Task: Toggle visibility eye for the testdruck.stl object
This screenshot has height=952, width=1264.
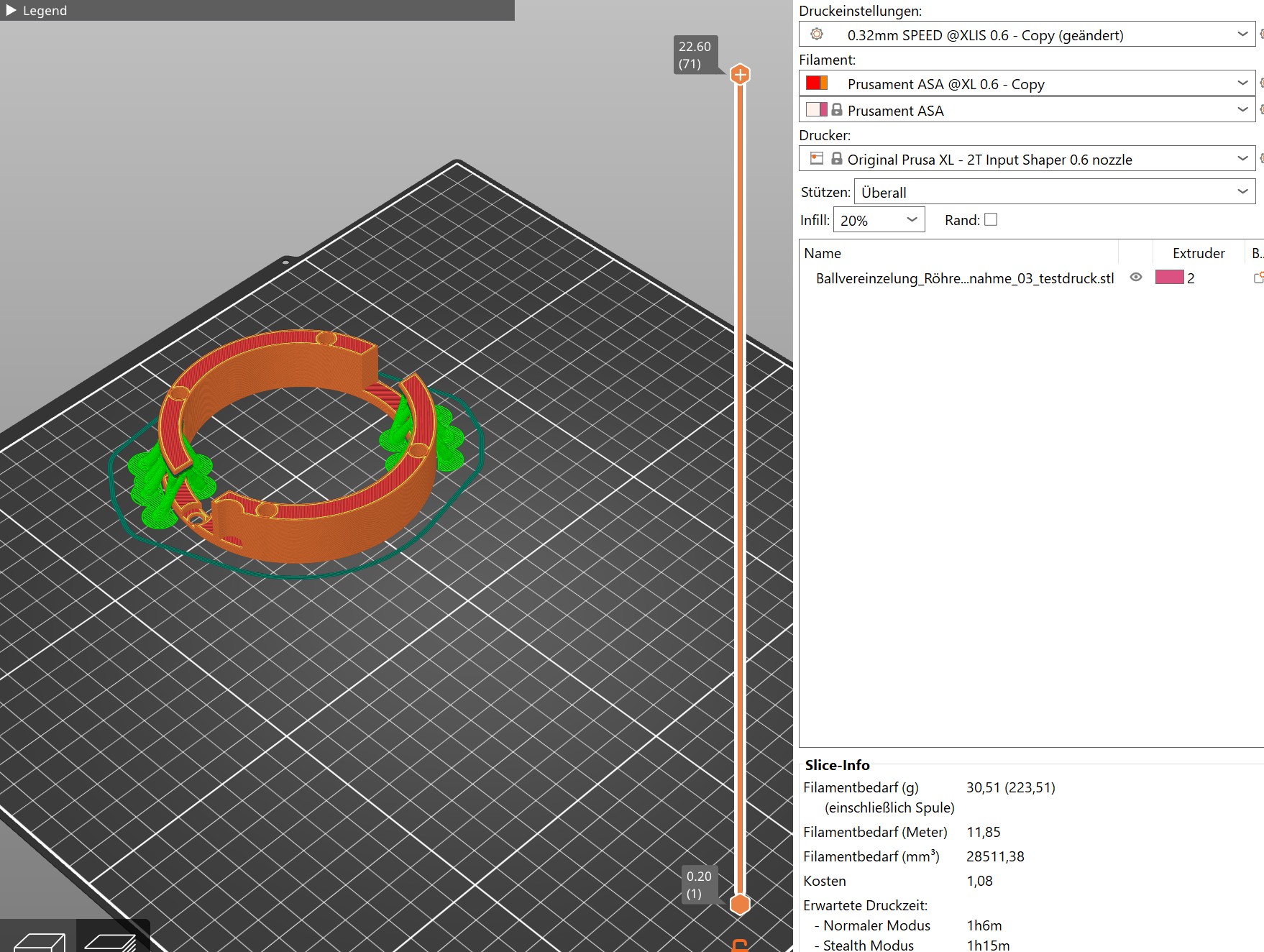Action: (1136, 278)
